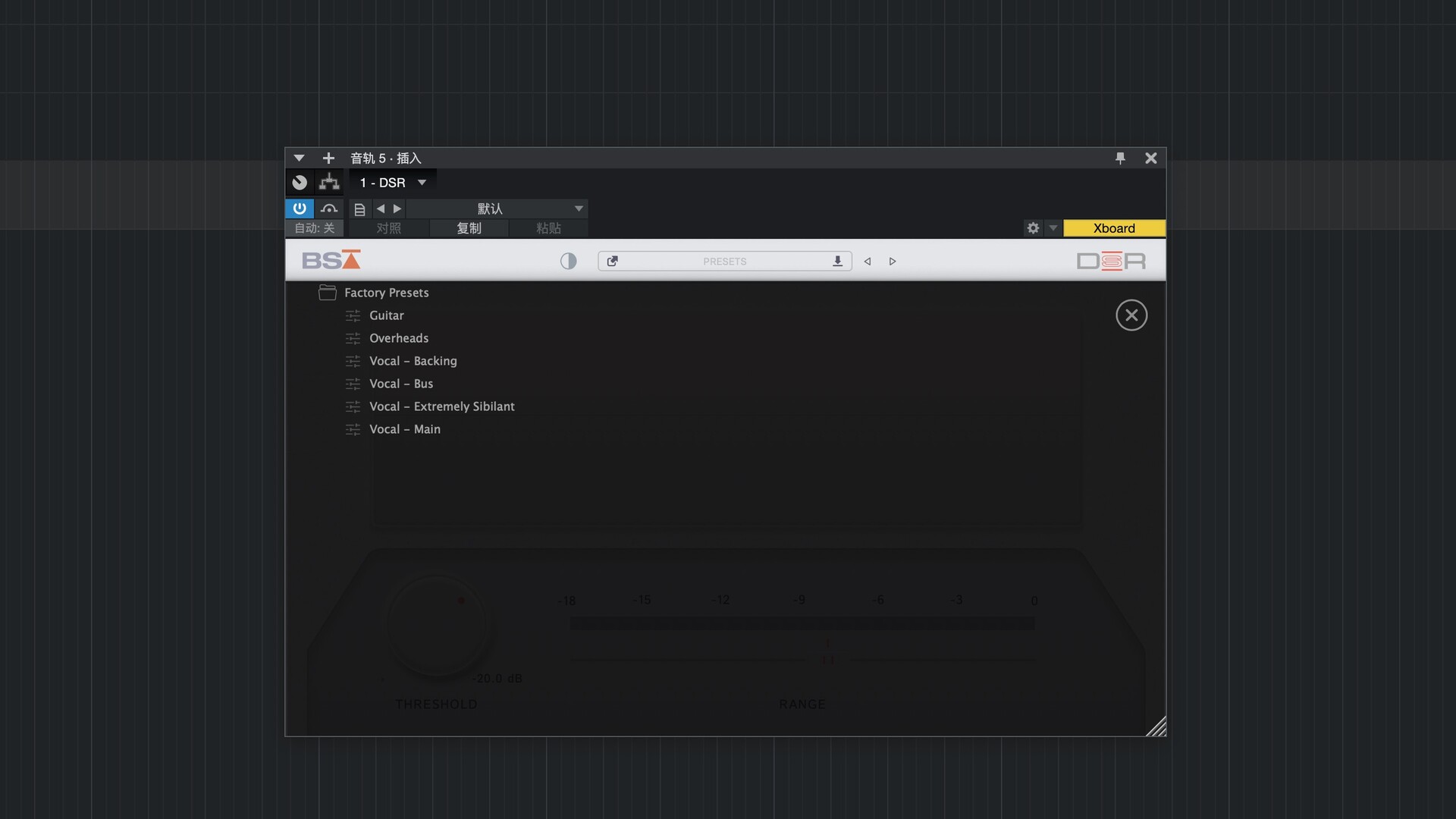Image resolution: width=1456 pixels, height=819 pixels.
Task: Open dropdown arrow next to gear icon
Action: pyautogui.click(x=1053, y=228)
